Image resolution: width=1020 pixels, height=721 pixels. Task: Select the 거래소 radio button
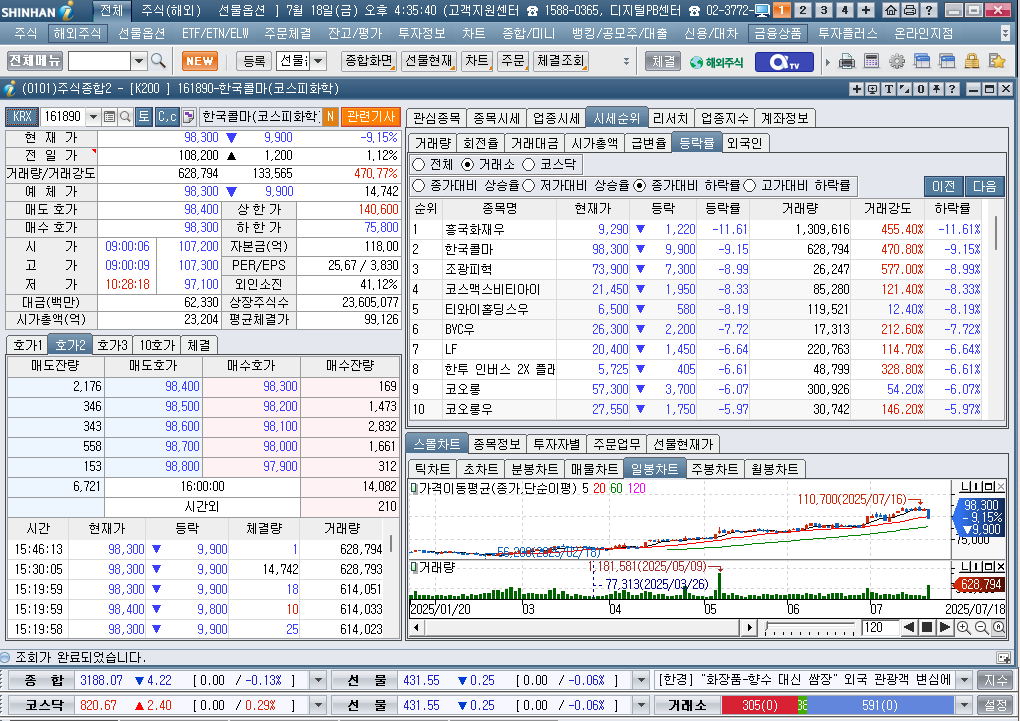point(467,165)
